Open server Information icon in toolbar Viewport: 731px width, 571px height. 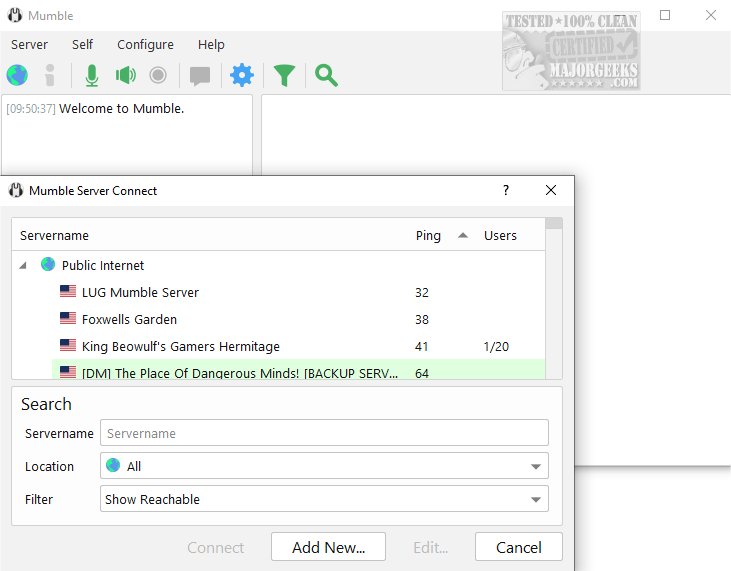pyautogui.click(x=49, y=75)
